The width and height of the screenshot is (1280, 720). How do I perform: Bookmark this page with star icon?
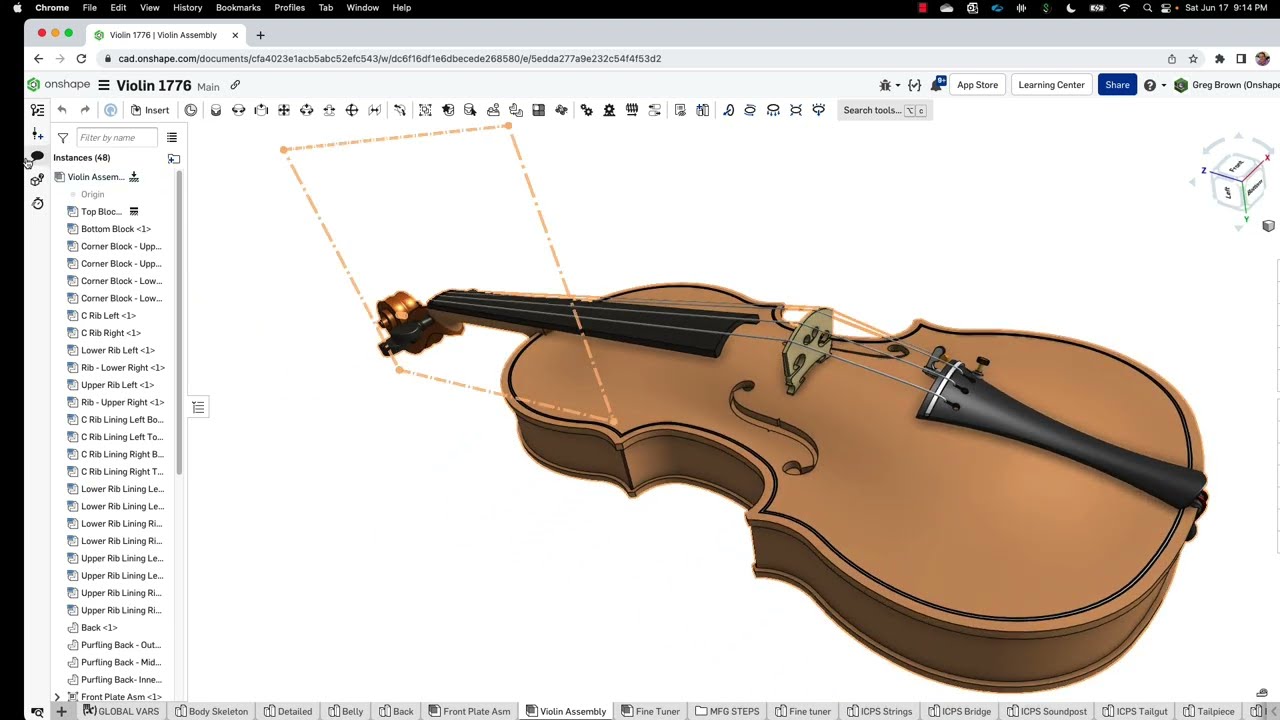point(1193,59)
